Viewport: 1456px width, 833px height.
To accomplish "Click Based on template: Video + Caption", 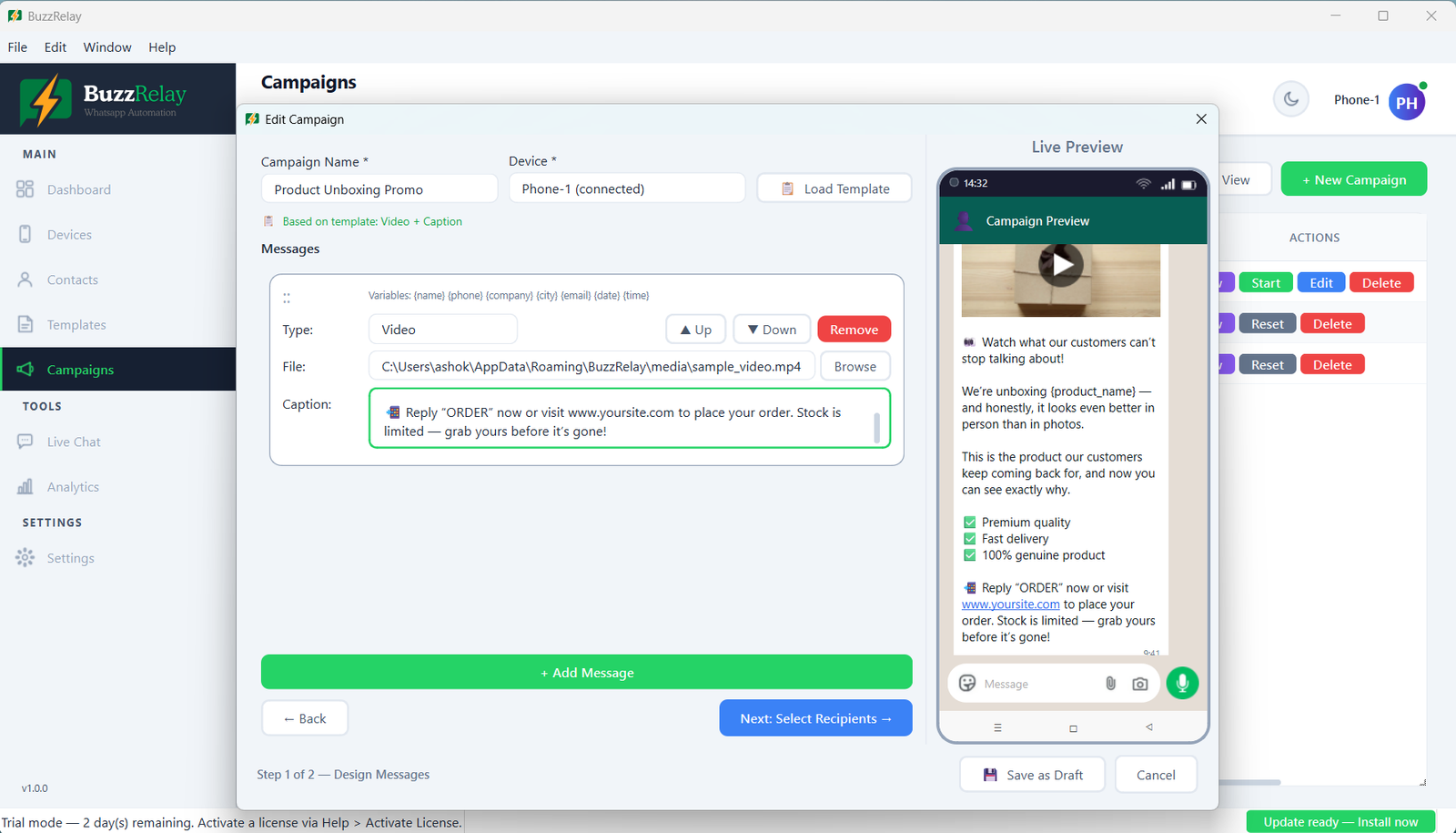I will click(372, 221).
